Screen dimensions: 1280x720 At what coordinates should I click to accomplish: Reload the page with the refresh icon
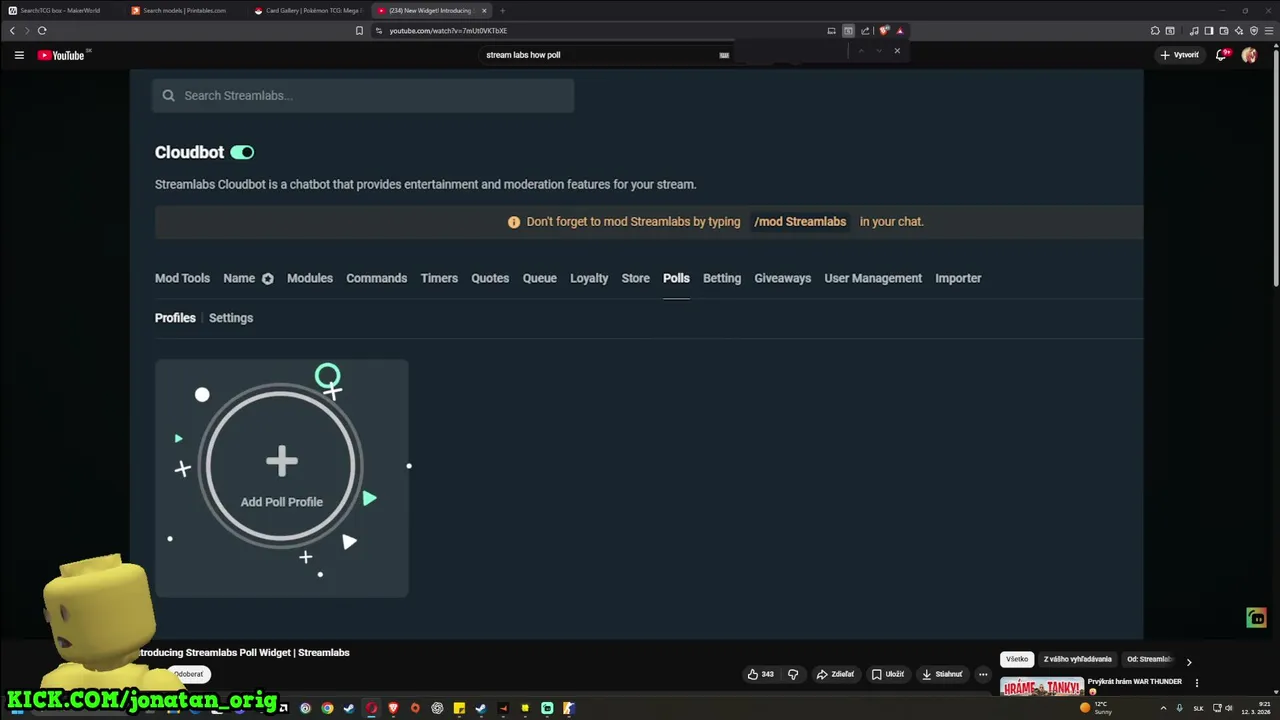pyautogui.click(x=42, y=31)
